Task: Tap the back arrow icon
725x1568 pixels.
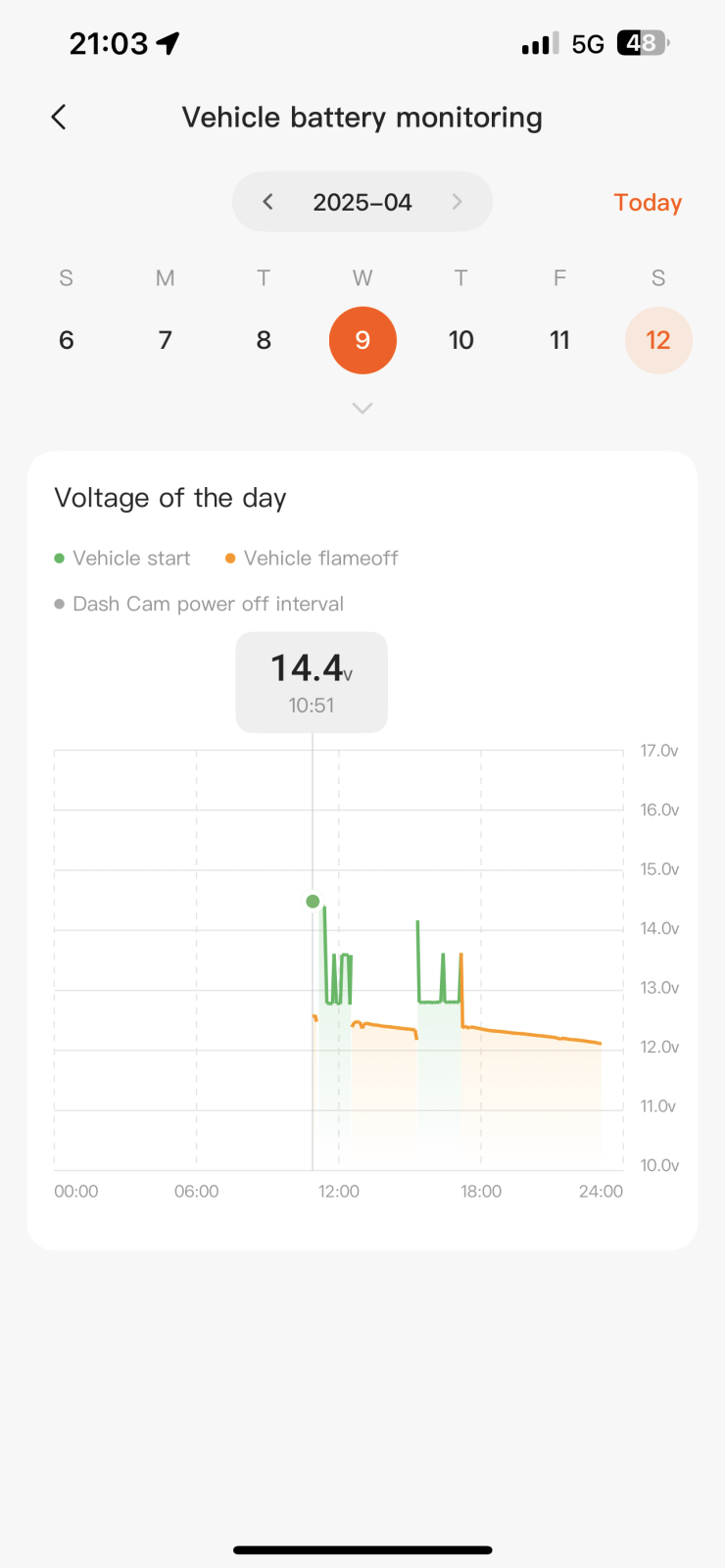Action: pos(59,118)
